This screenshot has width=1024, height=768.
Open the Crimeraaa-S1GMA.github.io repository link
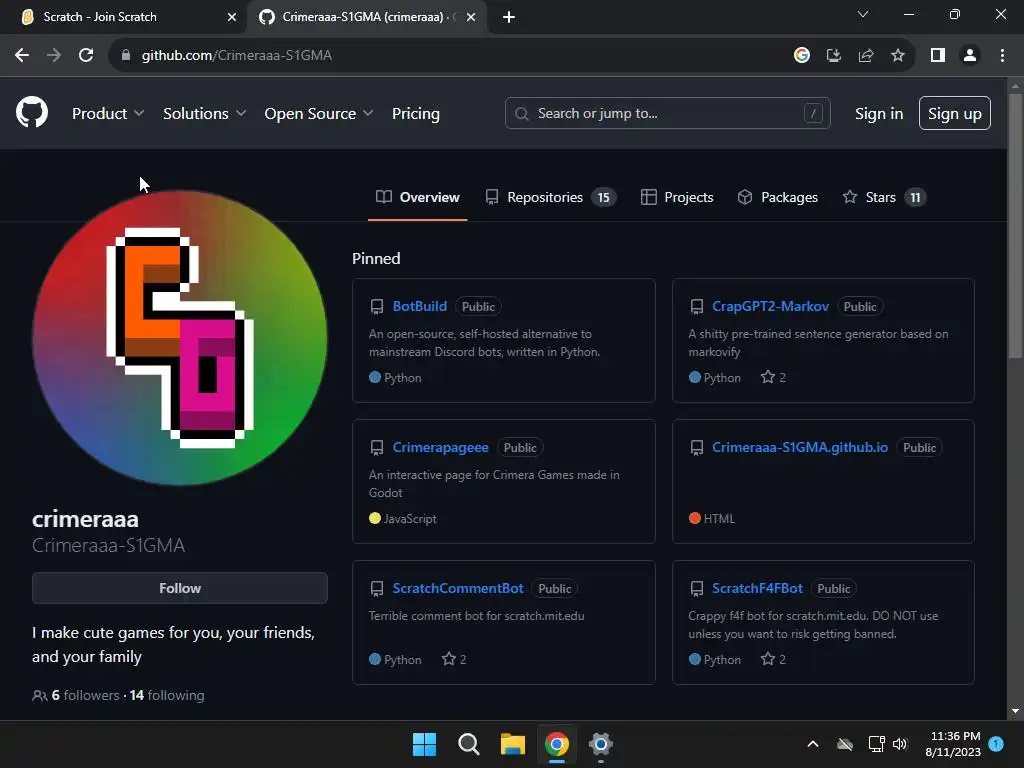click(800, 447)
